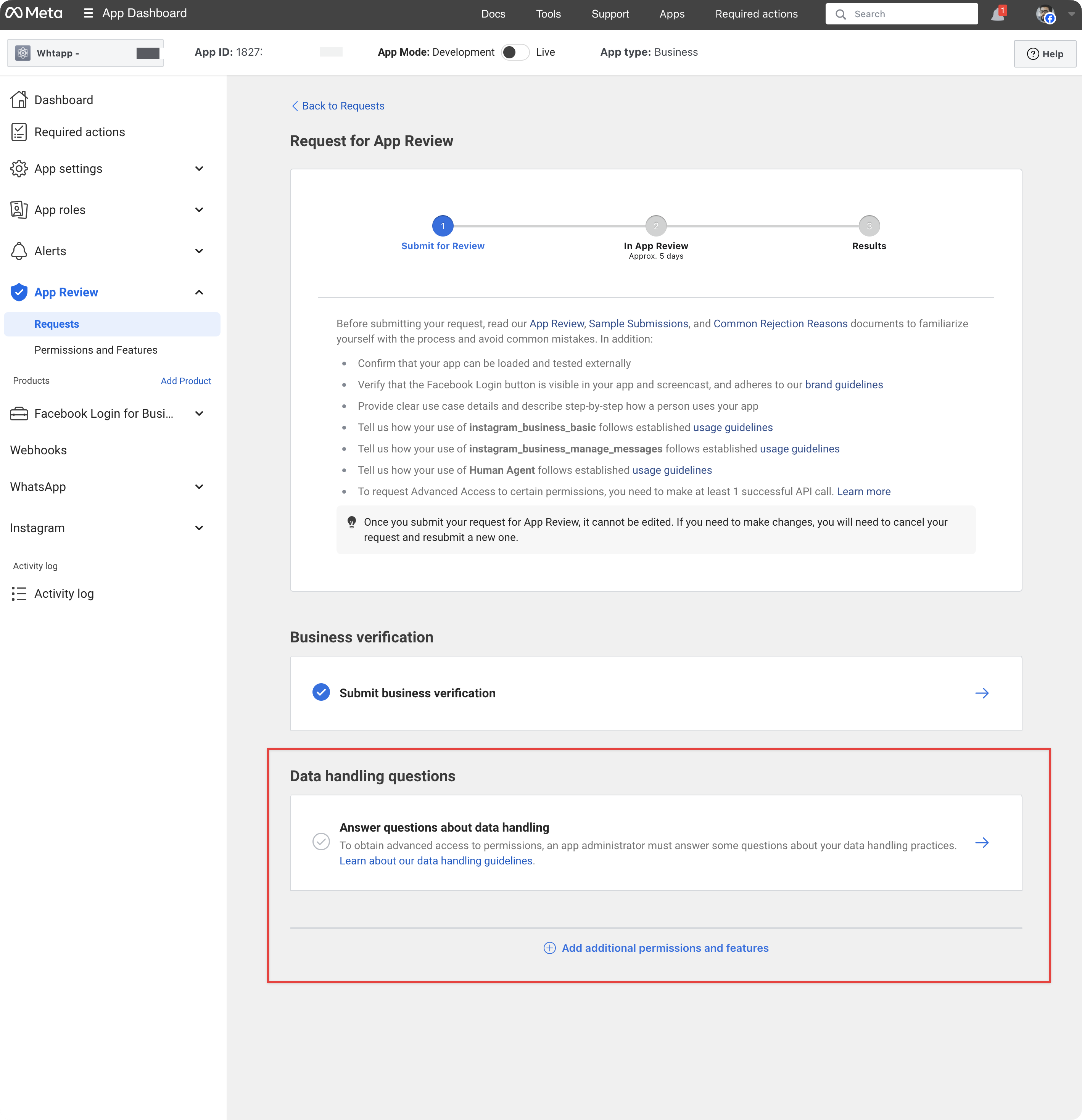Expand the WhatsApp product menu

199,487
